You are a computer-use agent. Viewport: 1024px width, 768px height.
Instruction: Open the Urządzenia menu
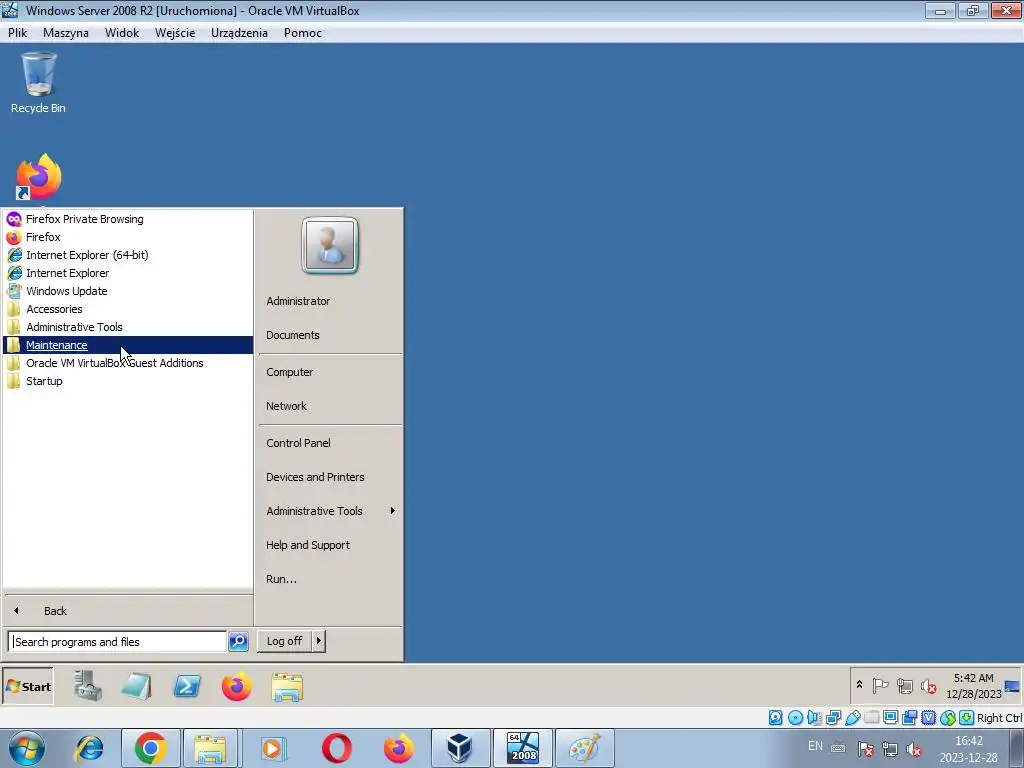tap(239, 33)
